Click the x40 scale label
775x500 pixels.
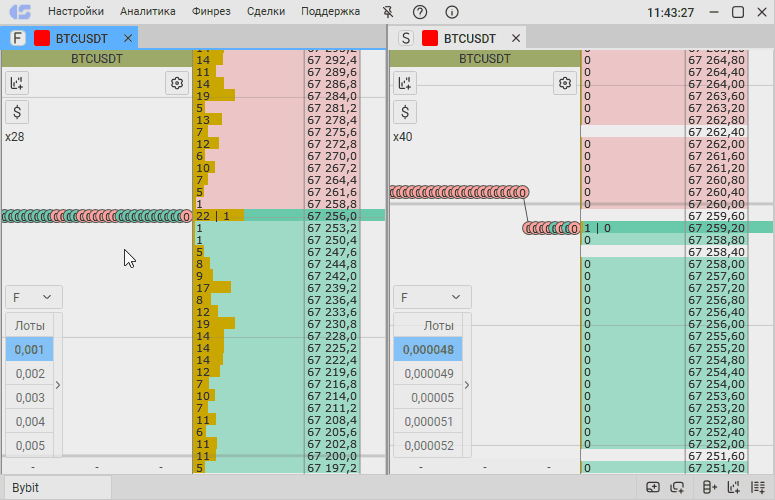pos(403,137)
